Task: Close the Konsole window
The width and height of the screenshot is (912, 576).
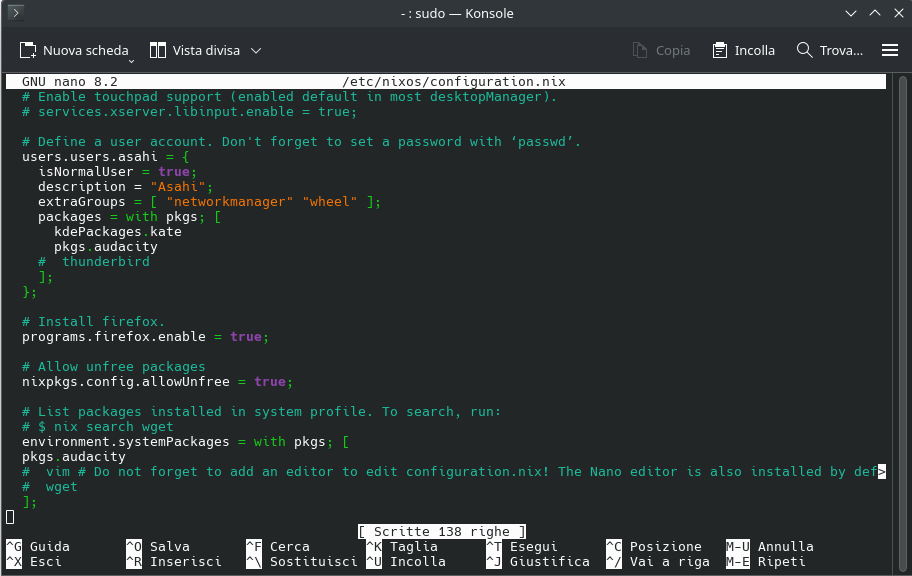Action: 896,14
